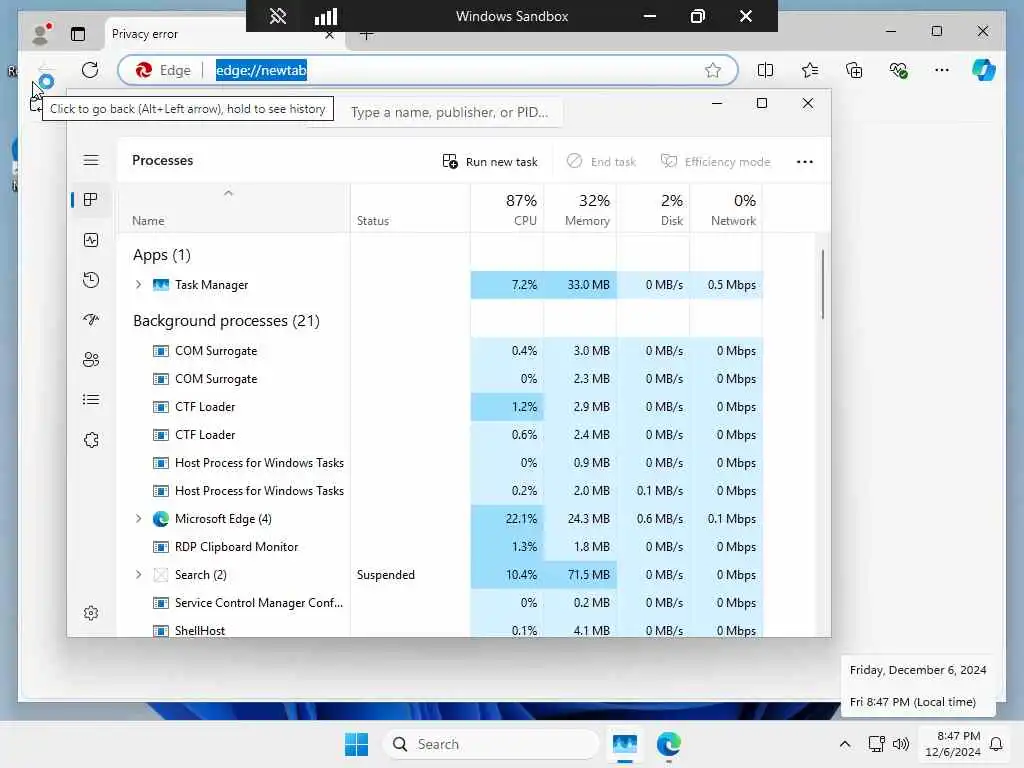Show hidden system tray icons chevron
This screenshot has height=768, width=1024.
[x=844, y=744]
